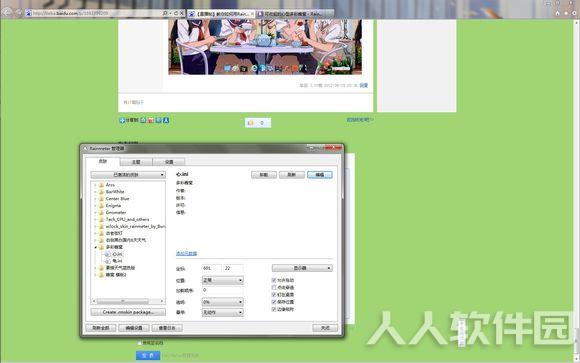This screenshot has width=580, height=363.
Task: Refresh the page using the address bar icon
Action: (x=176, y=13)
